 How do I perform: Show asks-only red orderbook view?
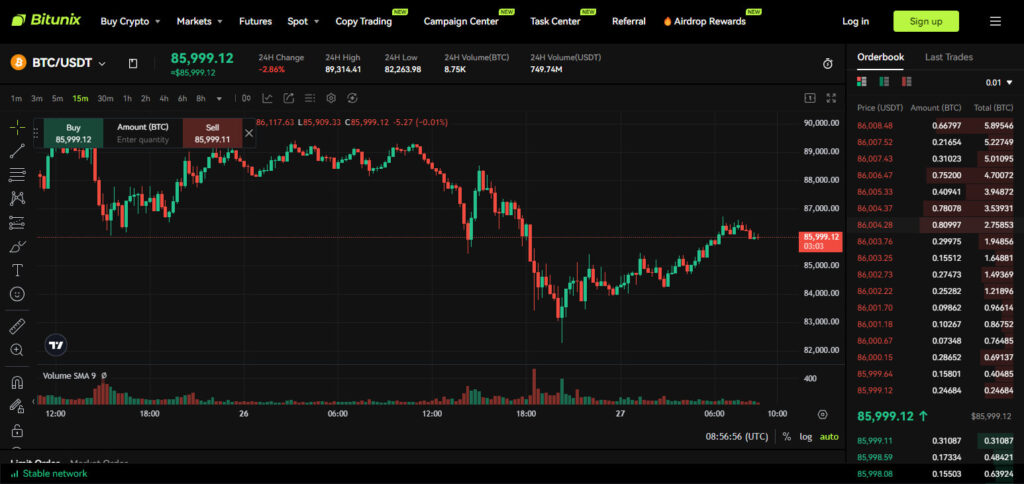coord(906,82)
